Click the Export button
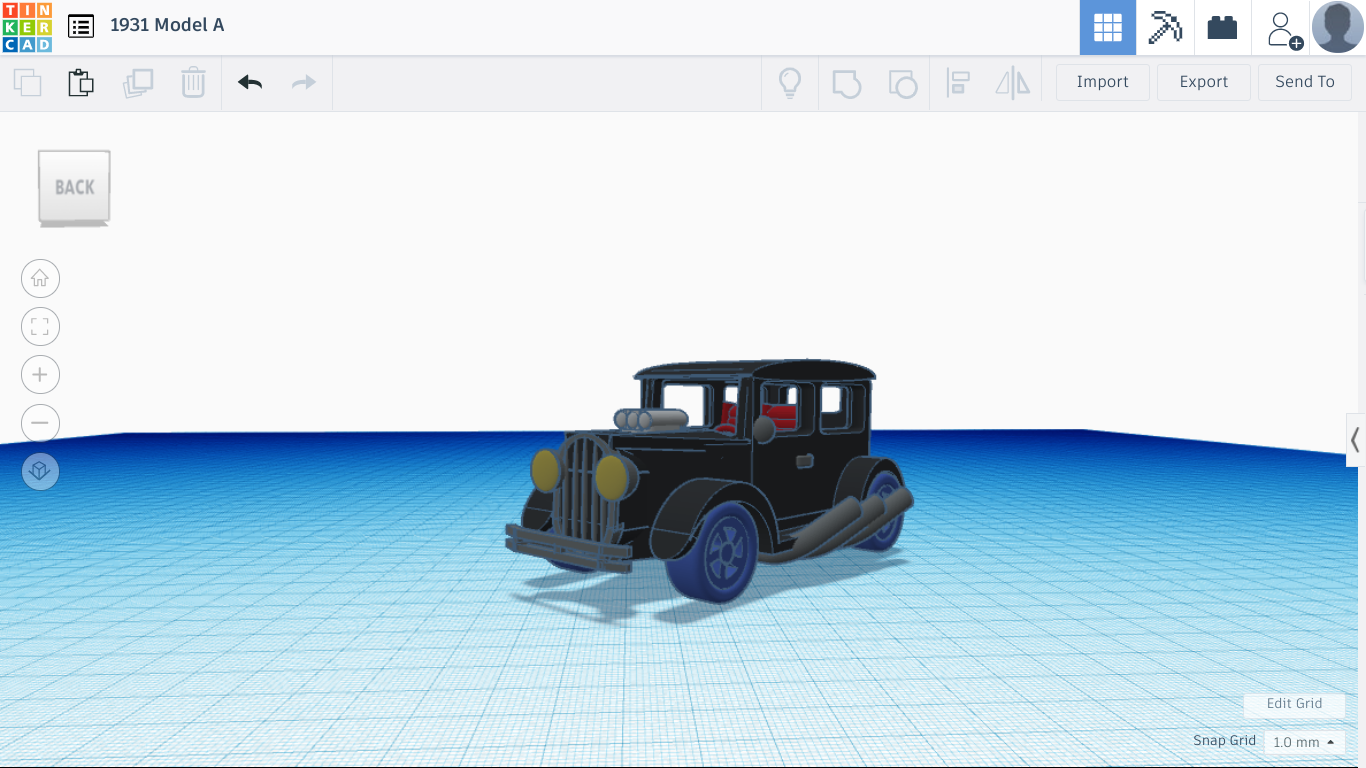1366x768 pixels. (1203, 81)
